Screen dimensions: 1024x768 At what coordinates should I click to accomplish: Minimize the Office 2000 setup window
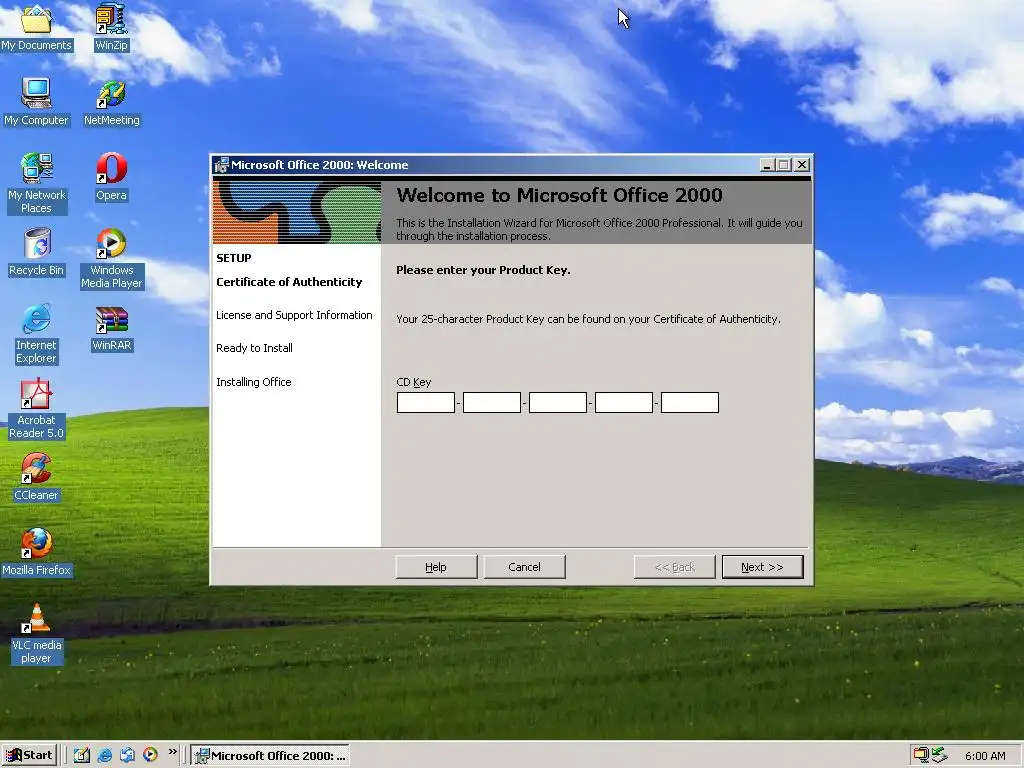coord(768,165)
